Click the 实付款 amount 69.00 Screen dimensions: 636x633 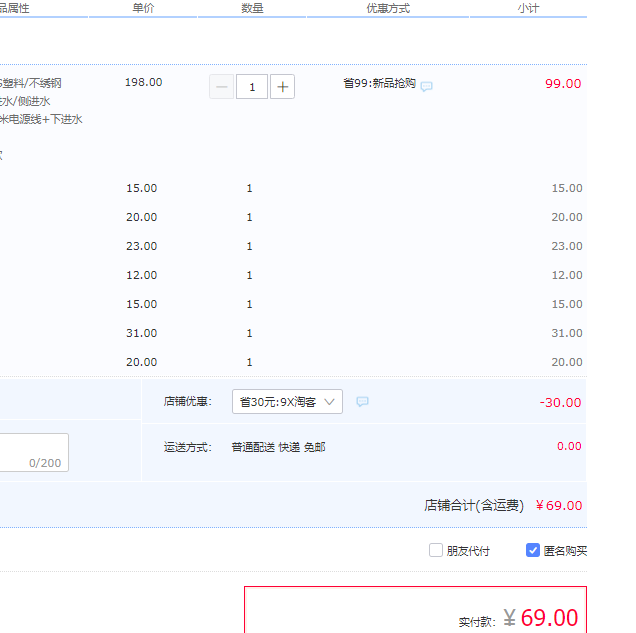[549, 618]
